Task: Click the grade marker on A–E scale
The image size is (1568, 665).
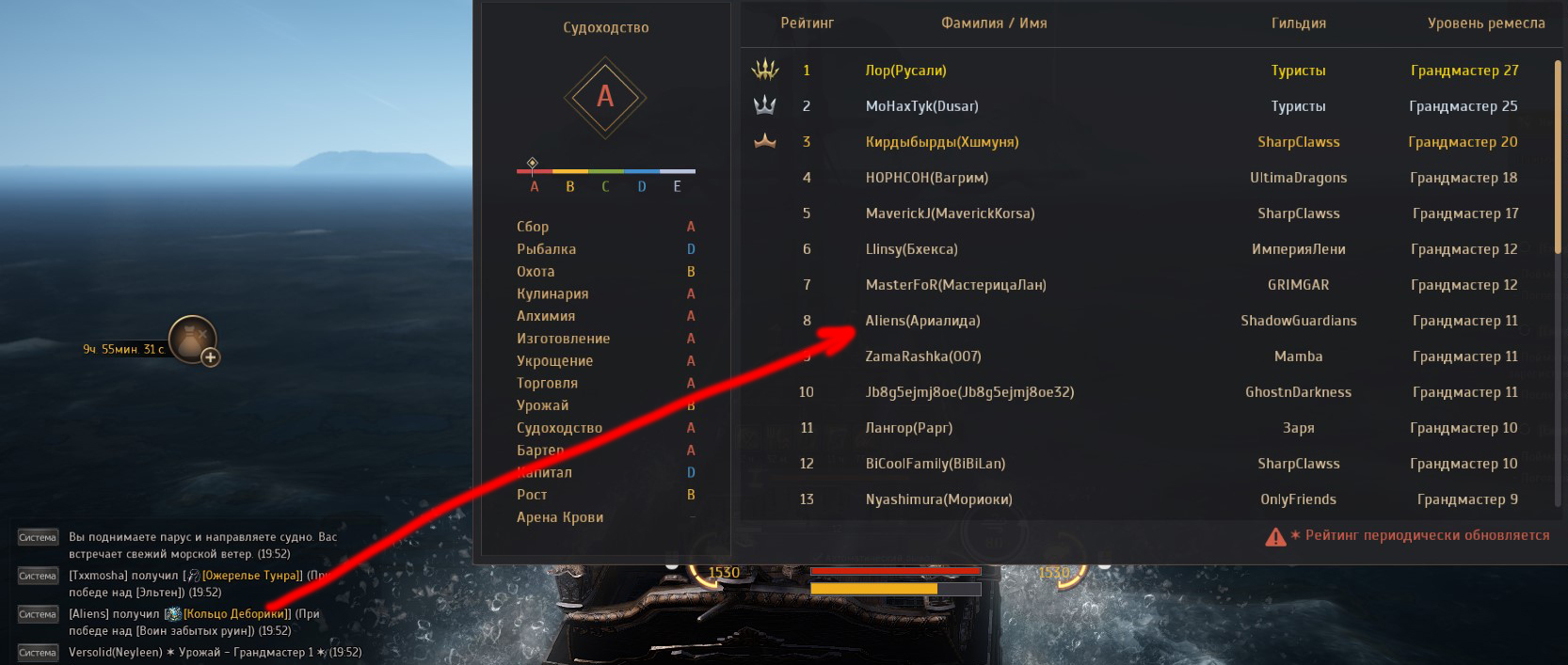Action: 533,163
